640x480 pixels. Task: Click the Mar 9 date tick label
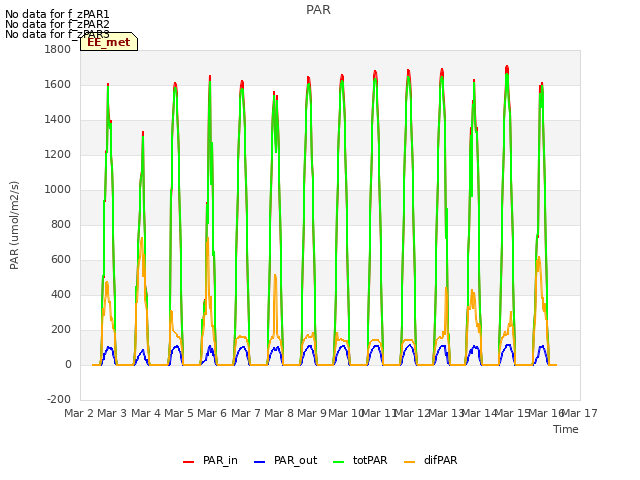pos(312,413)
